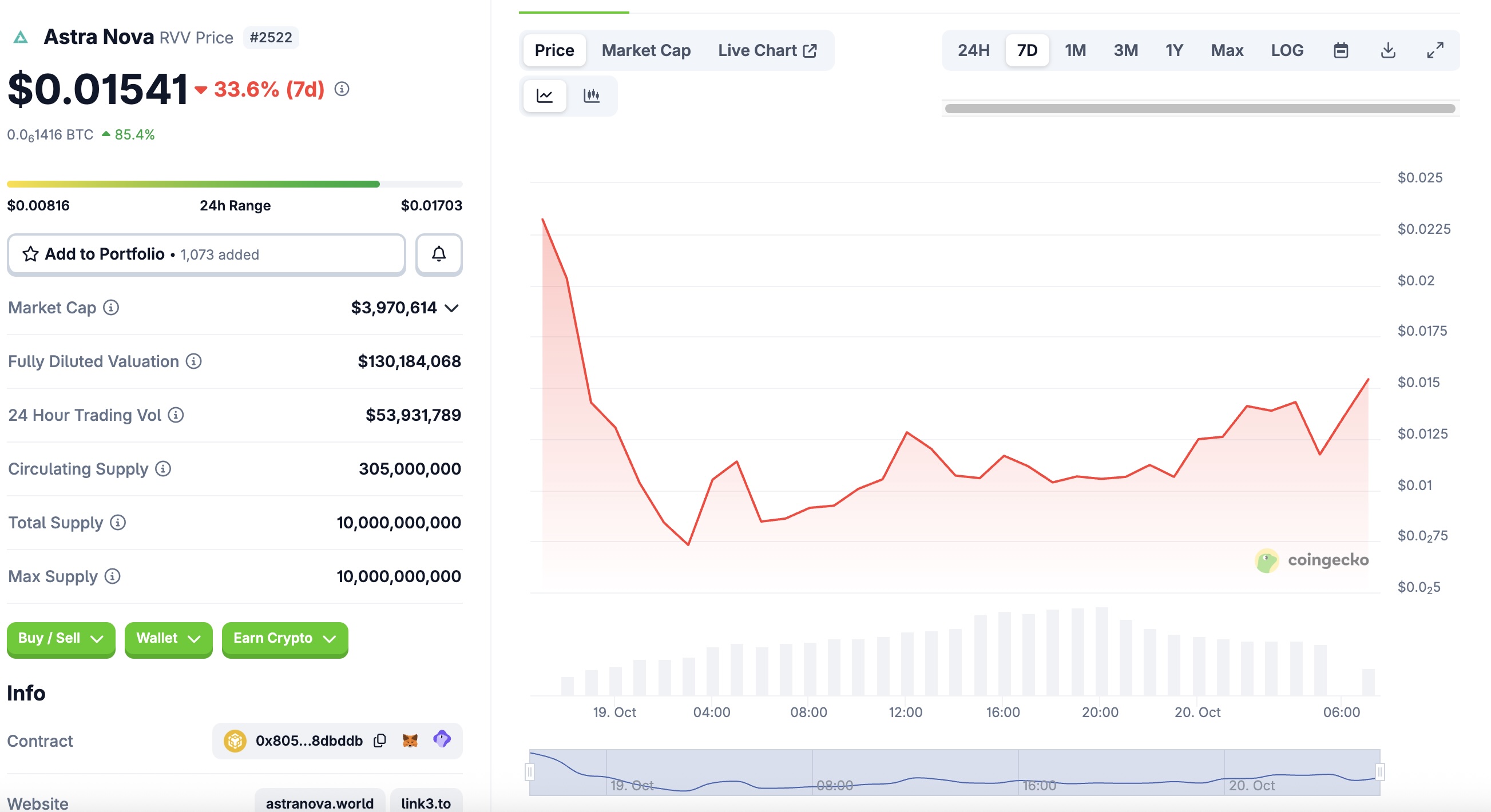Viewport: 1491px width, 812px height.
Task: Expand chart to fullscreen
Action: [1434, 50]
